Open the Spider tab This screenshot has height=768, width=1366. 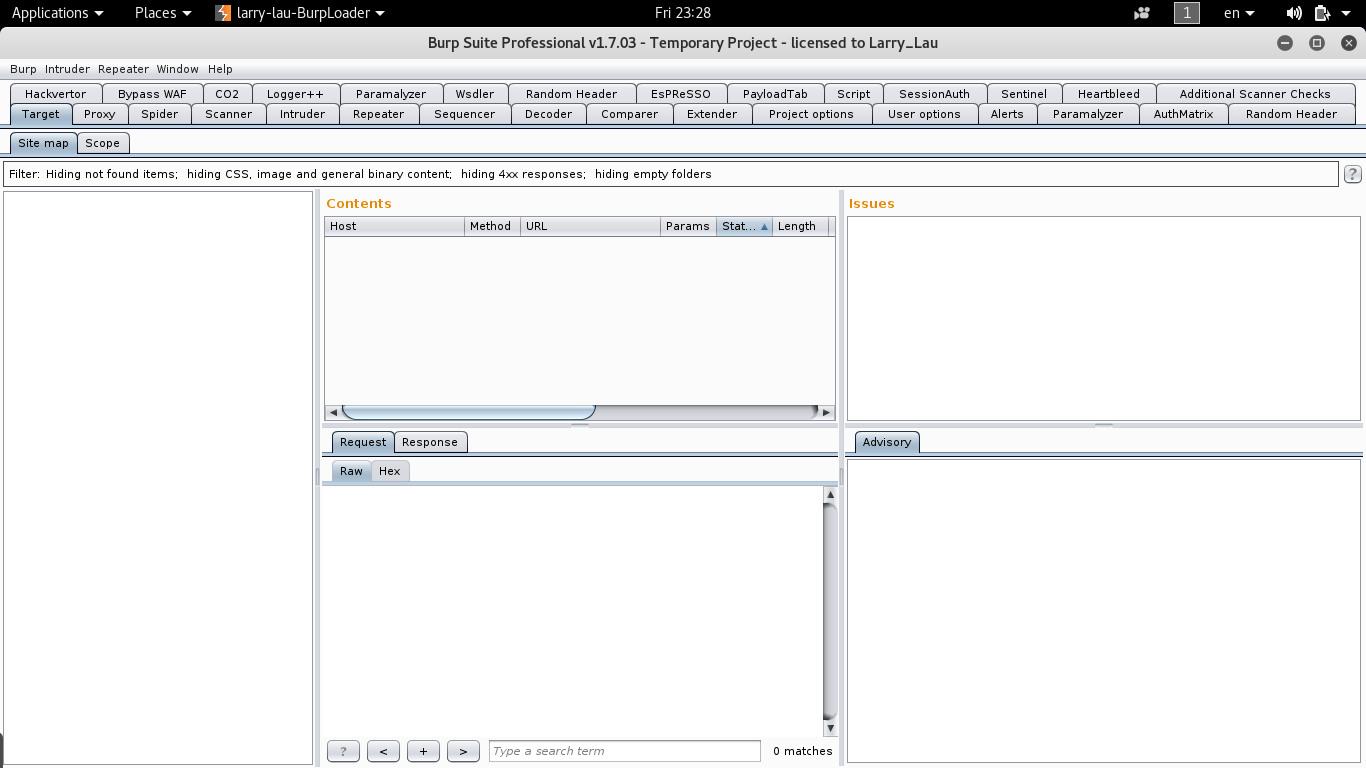coord(159,114)
